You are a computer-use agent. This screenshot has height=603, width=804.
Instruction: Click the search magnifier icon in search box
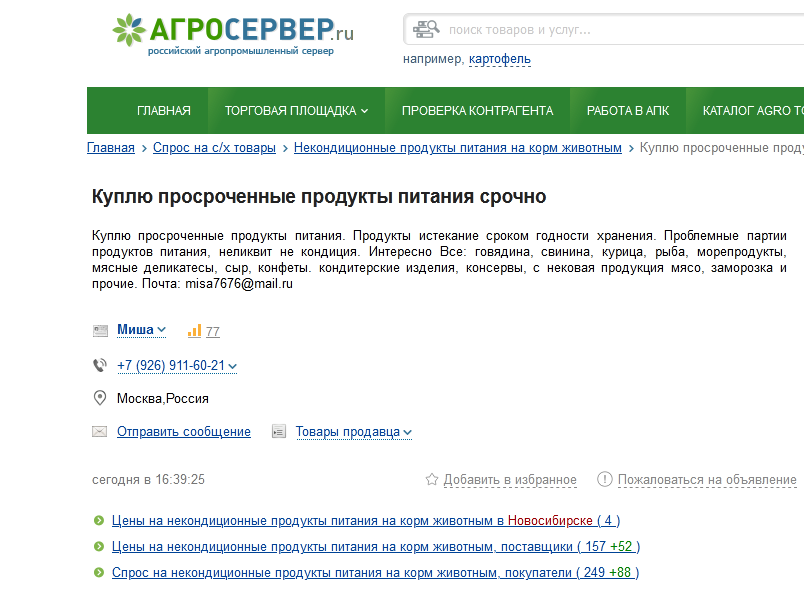tap(426, 29)
